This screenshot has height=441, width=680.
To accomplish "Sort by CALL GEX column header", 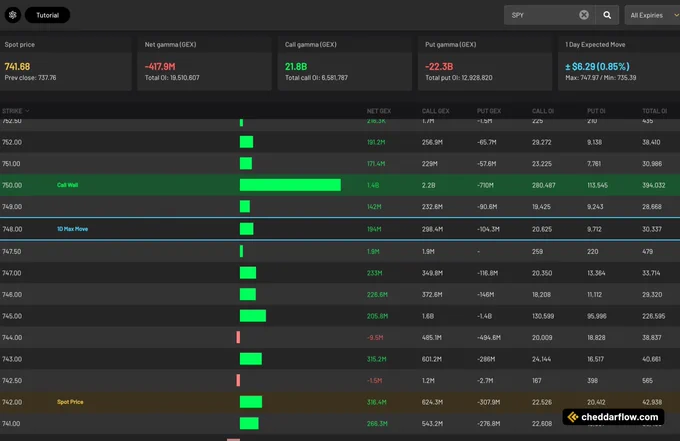I will [x=435, y=111].
